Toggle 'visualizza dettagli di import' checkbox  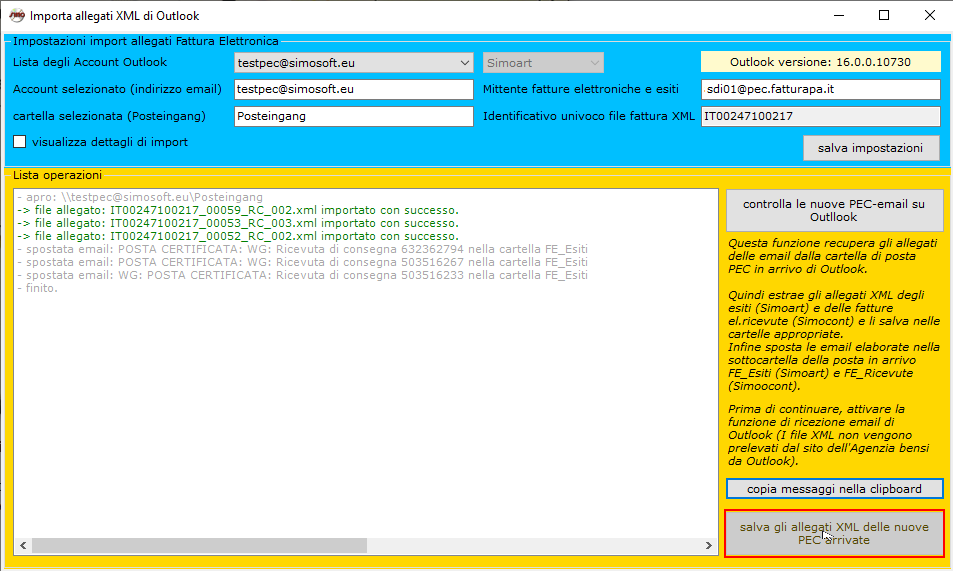pyautogui.click(x=20, y=143)
